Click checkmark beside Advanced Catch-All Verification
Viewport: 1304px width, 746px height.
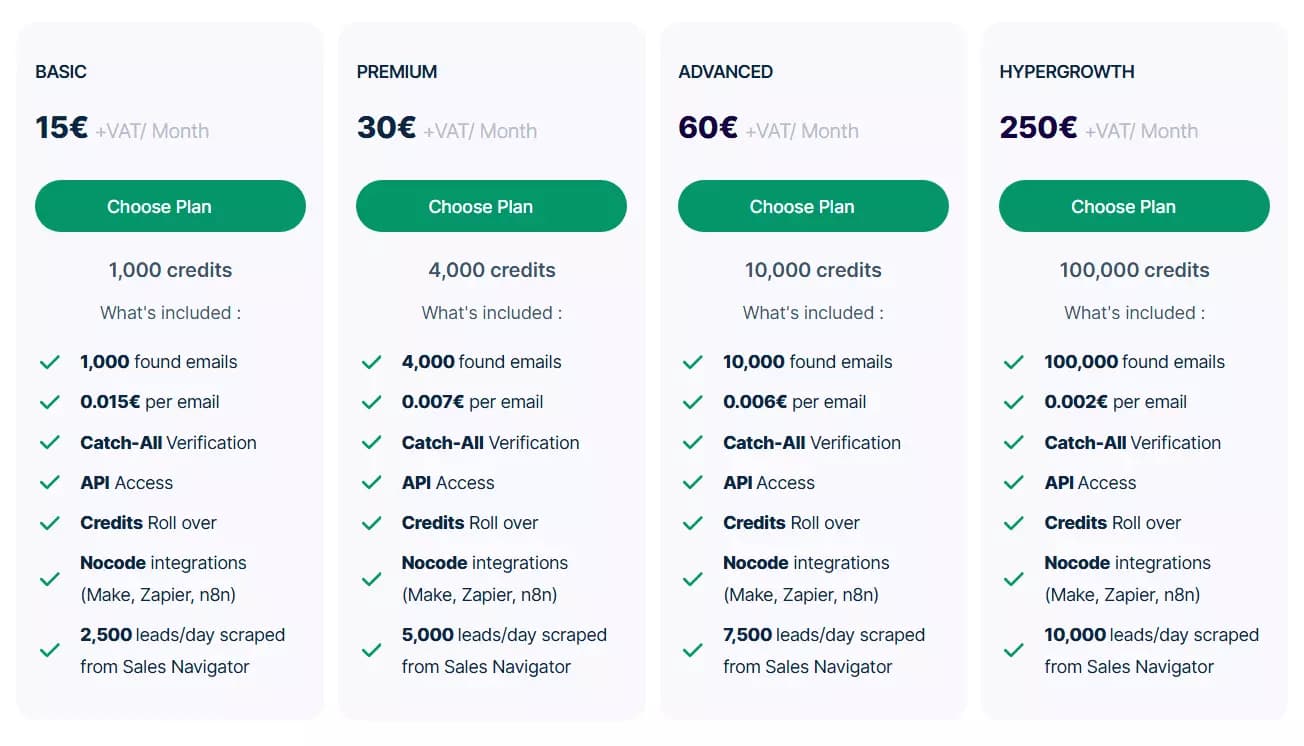tap(692, 443)
